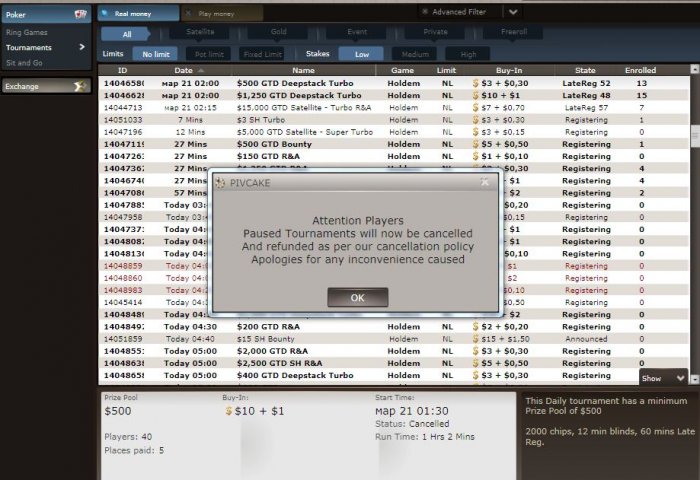
Task: Click coin icon for $500 GTD Bounty
Action: 475,144
